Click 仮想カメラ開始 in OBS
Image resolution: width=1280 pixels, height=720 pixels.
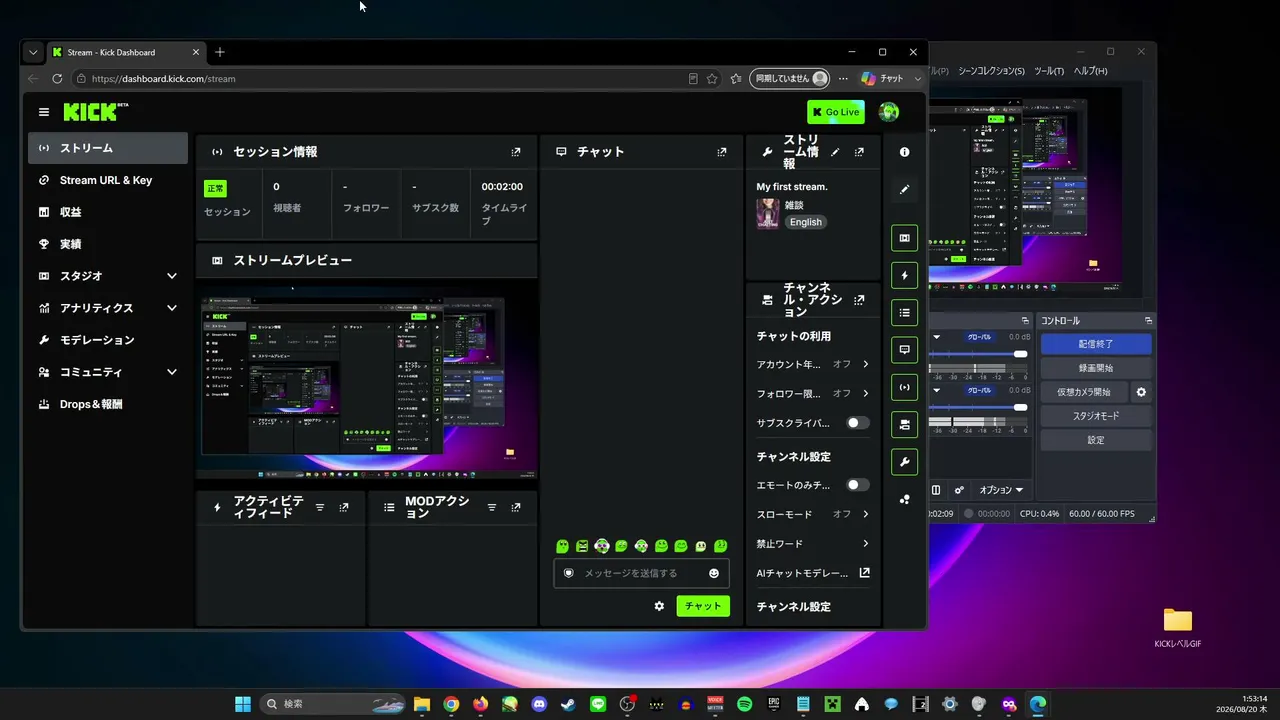click(1084, 392)
